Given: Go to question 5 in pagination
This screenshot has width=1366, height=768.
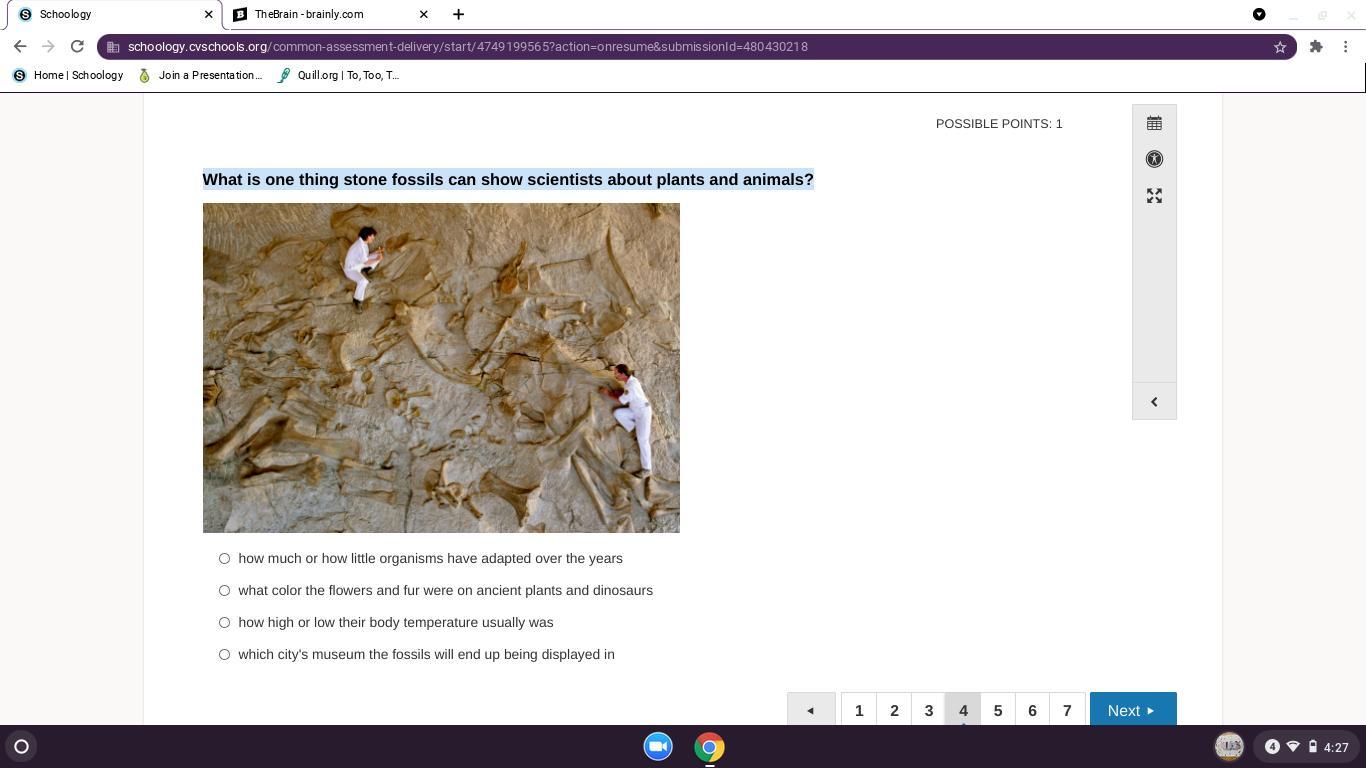Looking at the screenshot, I should (x=997, y=710).
